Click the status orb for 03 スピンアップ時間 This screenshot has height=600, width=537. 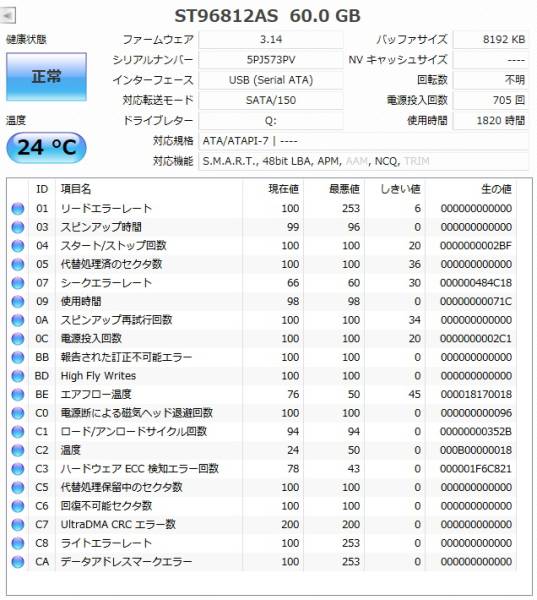[18, 227]
